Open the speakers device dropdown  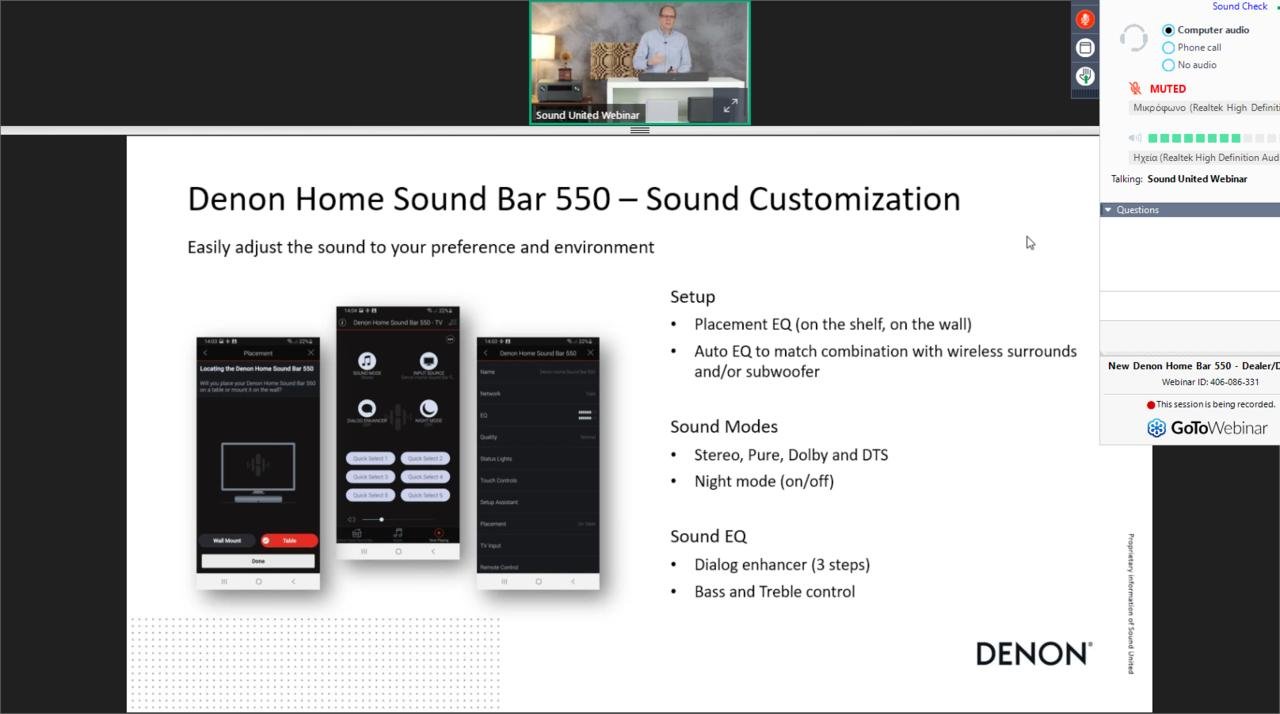point(1204,158)
